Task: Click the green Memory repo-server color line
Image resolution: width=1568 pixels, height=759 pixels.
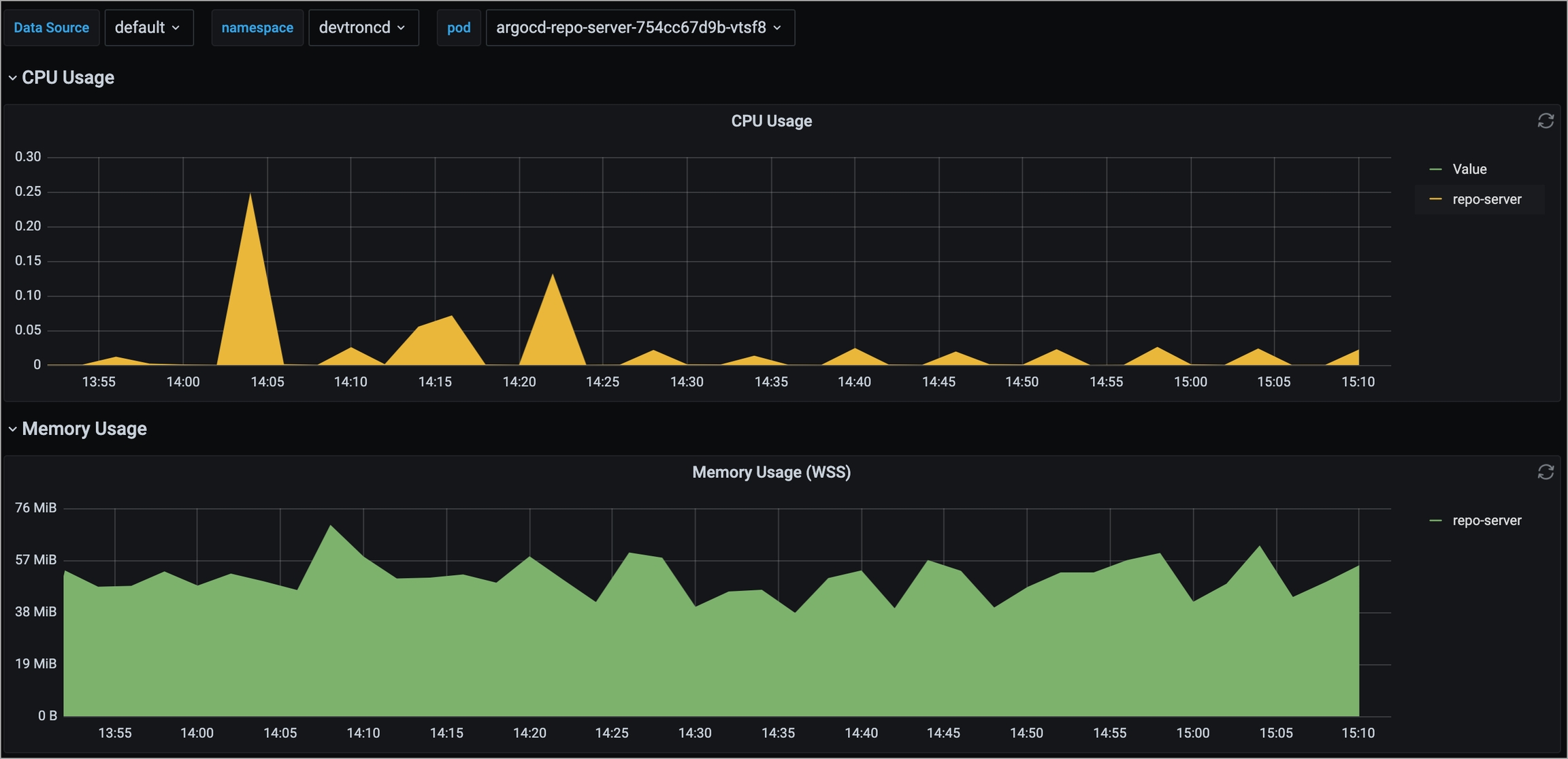Action: [1435, 521]
